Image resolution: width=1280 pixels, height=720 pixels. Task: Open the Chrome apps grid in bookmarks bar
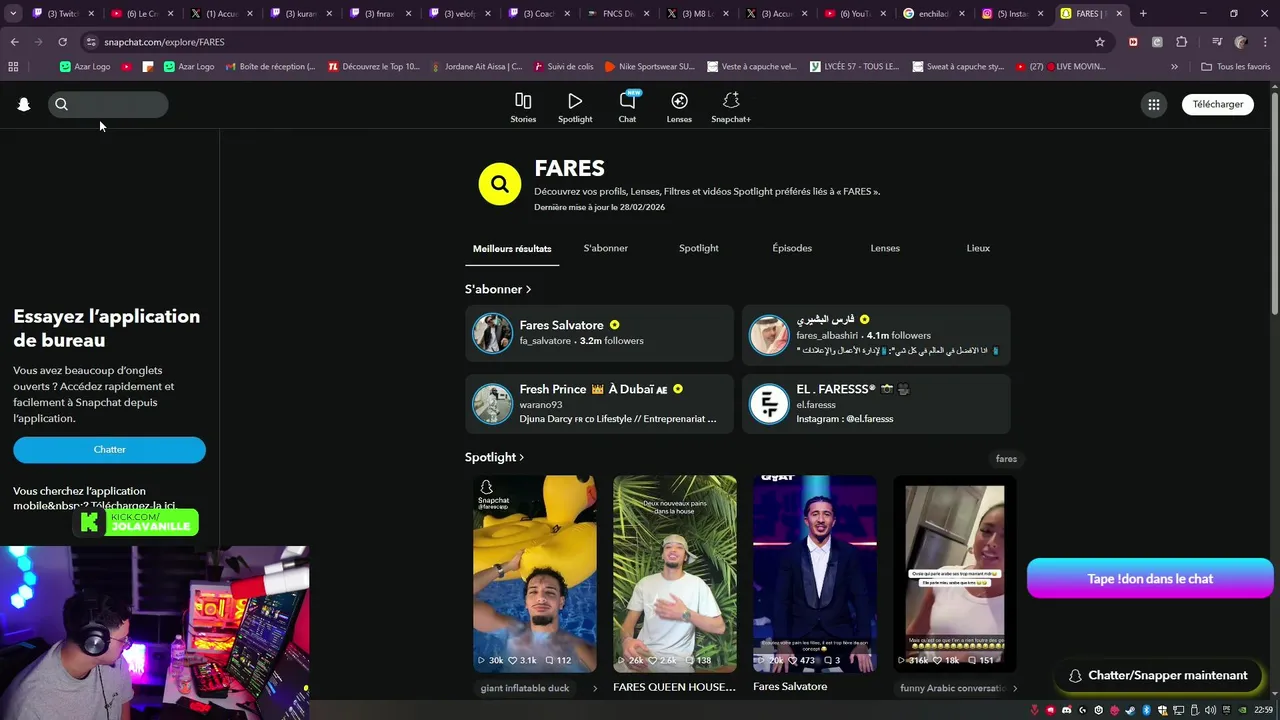(13, 67)
